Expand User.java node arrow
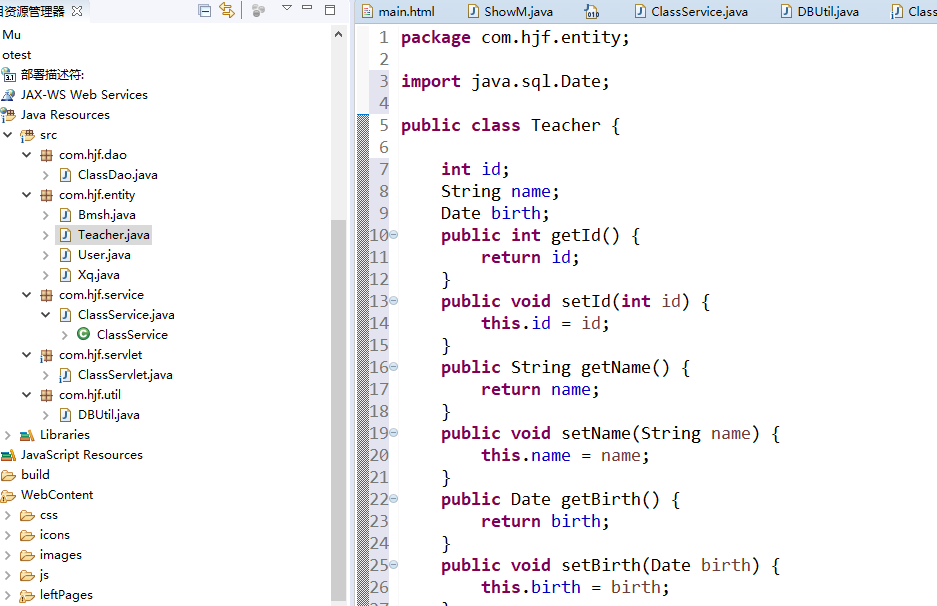Viewport: 937px width, 606px height. tap(45, 255)
